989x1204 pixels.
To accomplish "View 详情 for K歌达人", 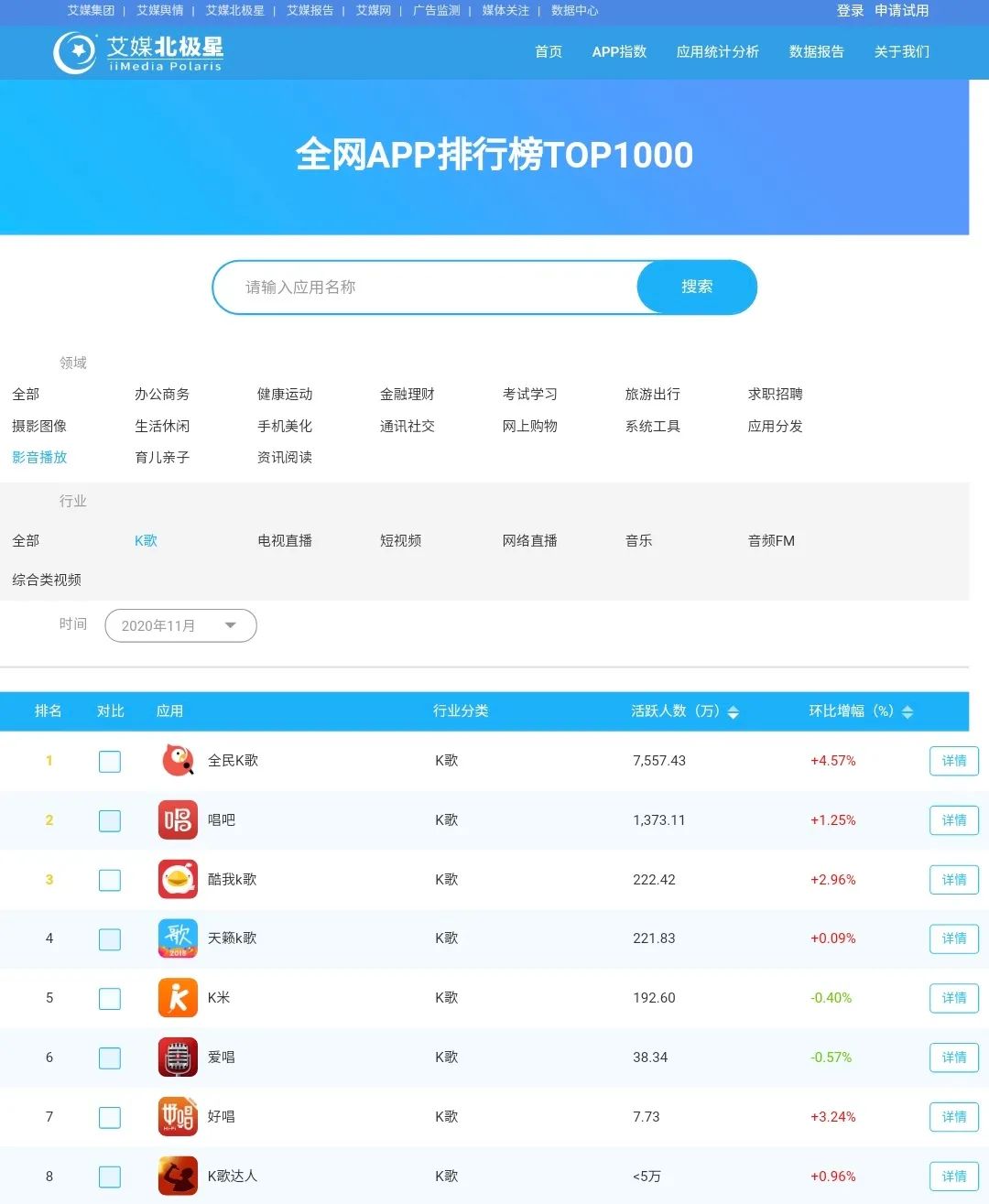I will pyautogui.click(x=954, y=1177).
